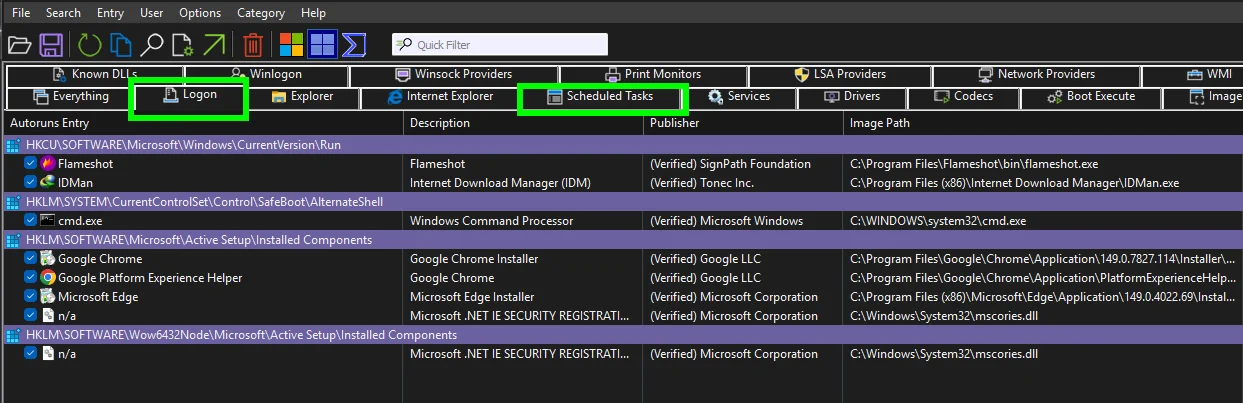The image size is (1243, 403).
Task: Click registry icon beside HKCU Run key
Action: [x=13, y=145]
